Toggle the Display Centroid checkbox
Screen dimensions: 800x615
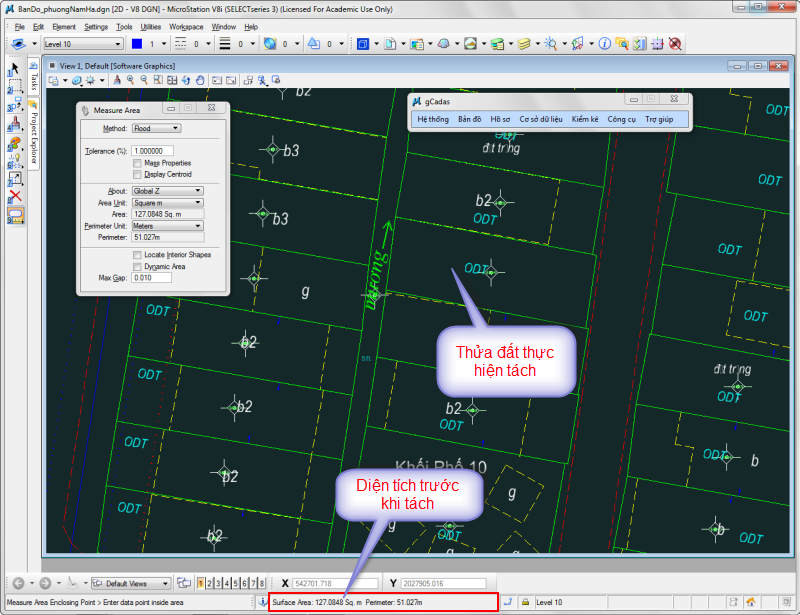coord(137,174)
